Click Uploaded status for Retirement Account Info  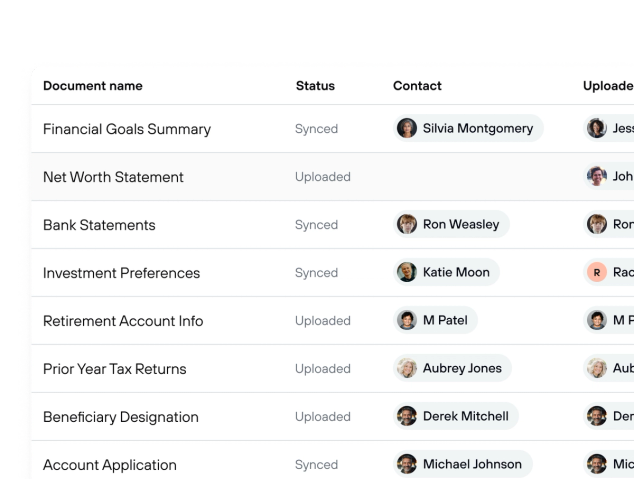tap(322, 321)
